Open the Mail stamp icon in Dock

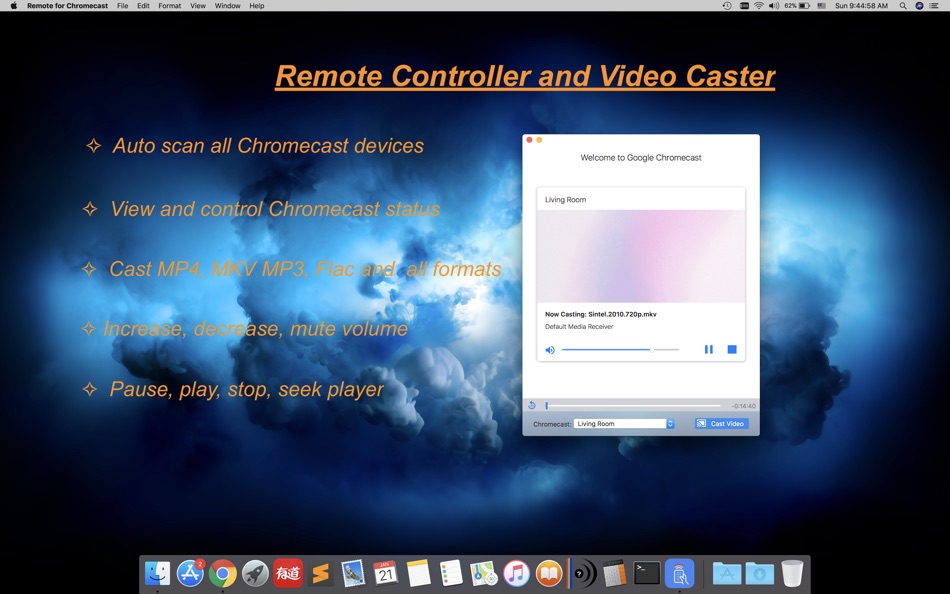pos(353,573)
